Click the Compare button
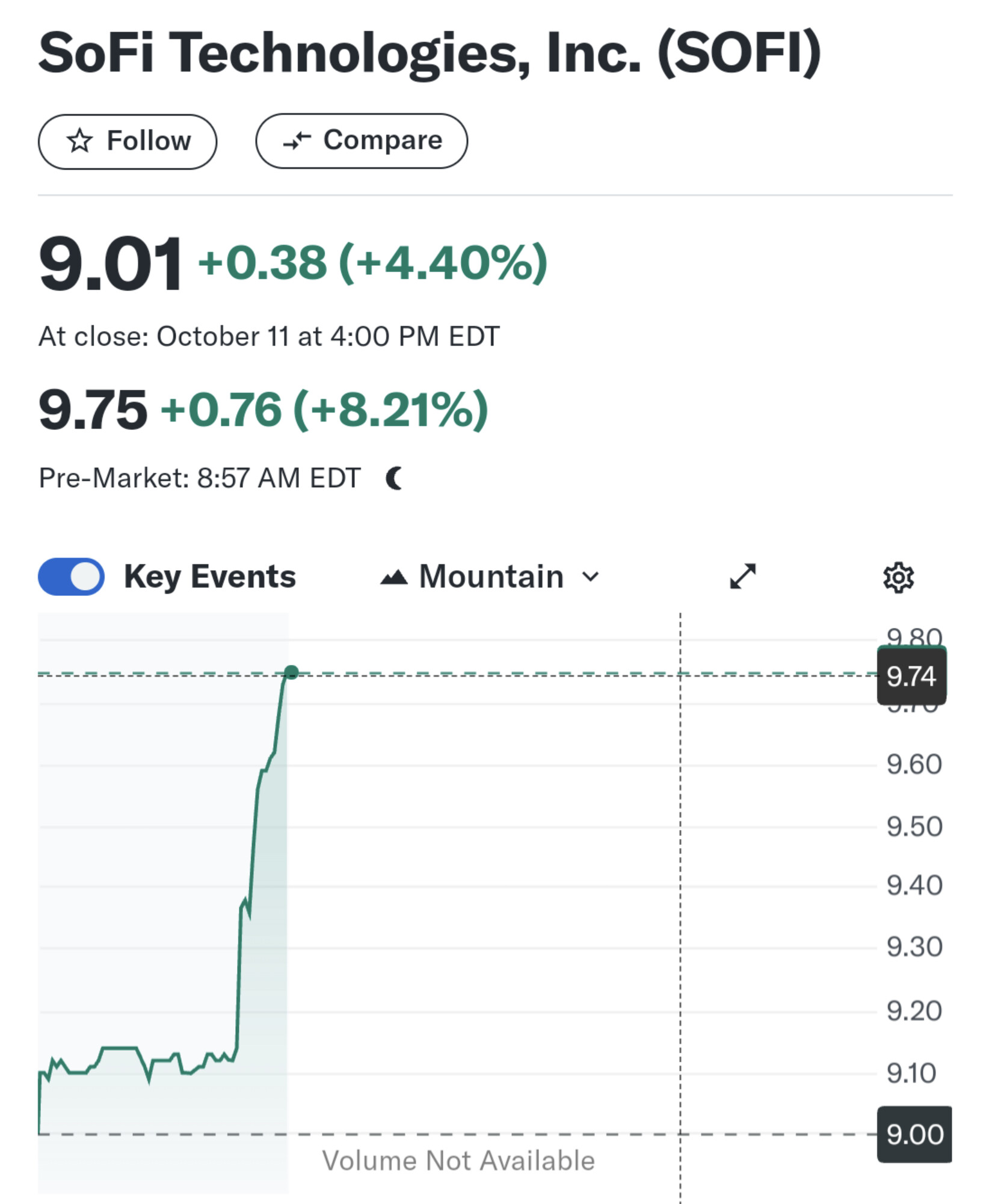The height and width of the screenshot is (1204, 989). click(x=362, y=141)
